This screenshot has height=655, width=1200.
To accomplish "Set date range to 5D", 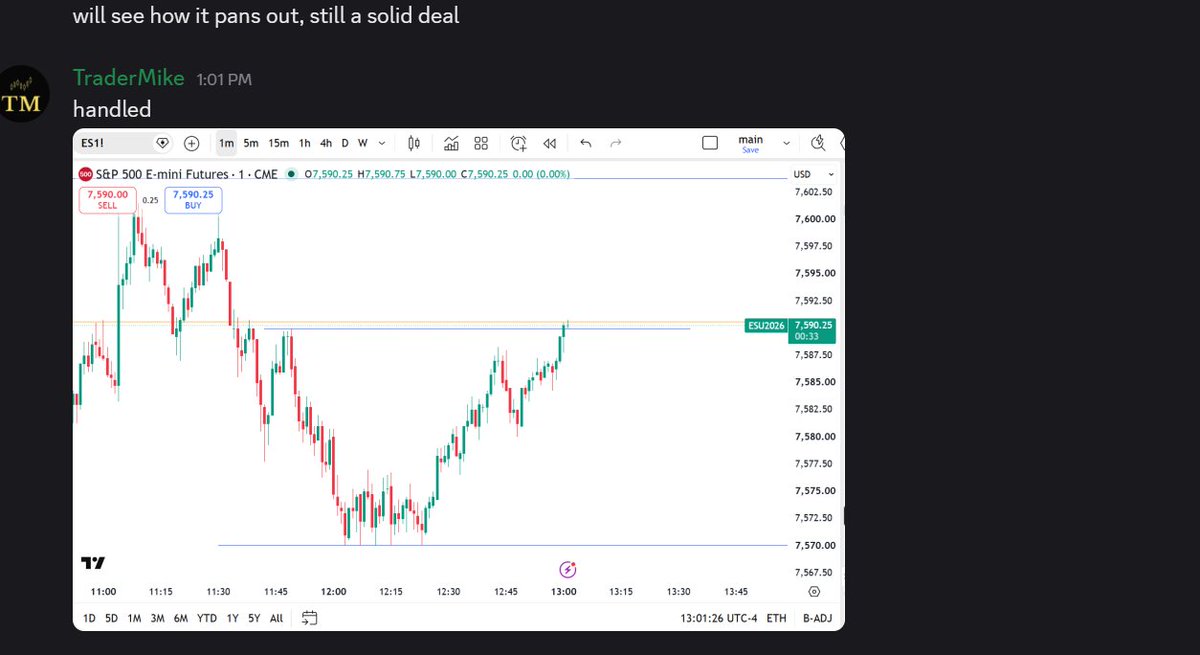I will click(x=112, y=618).
